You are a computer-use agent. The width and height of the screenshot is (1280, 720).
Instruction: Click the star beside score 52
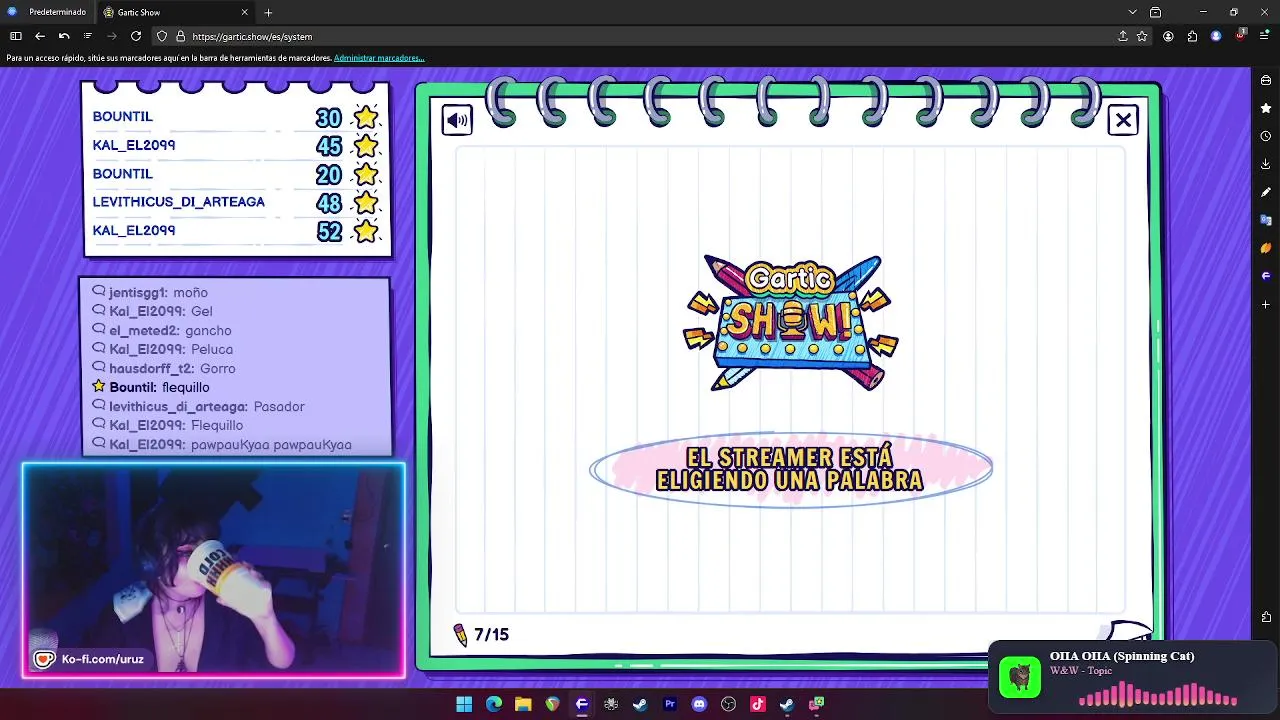point(366,231)
